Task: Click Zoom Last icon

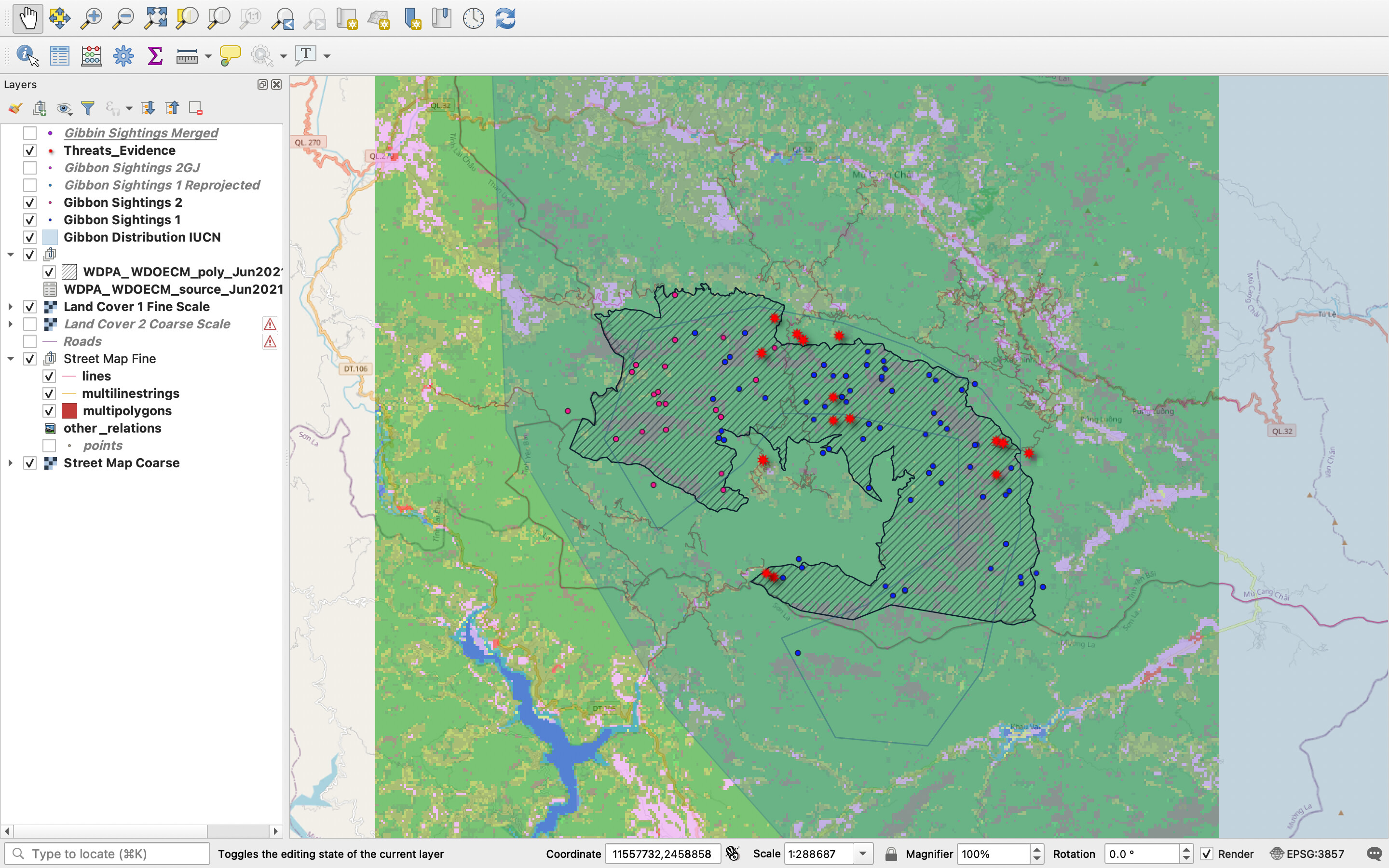Action: coord(283,18)
